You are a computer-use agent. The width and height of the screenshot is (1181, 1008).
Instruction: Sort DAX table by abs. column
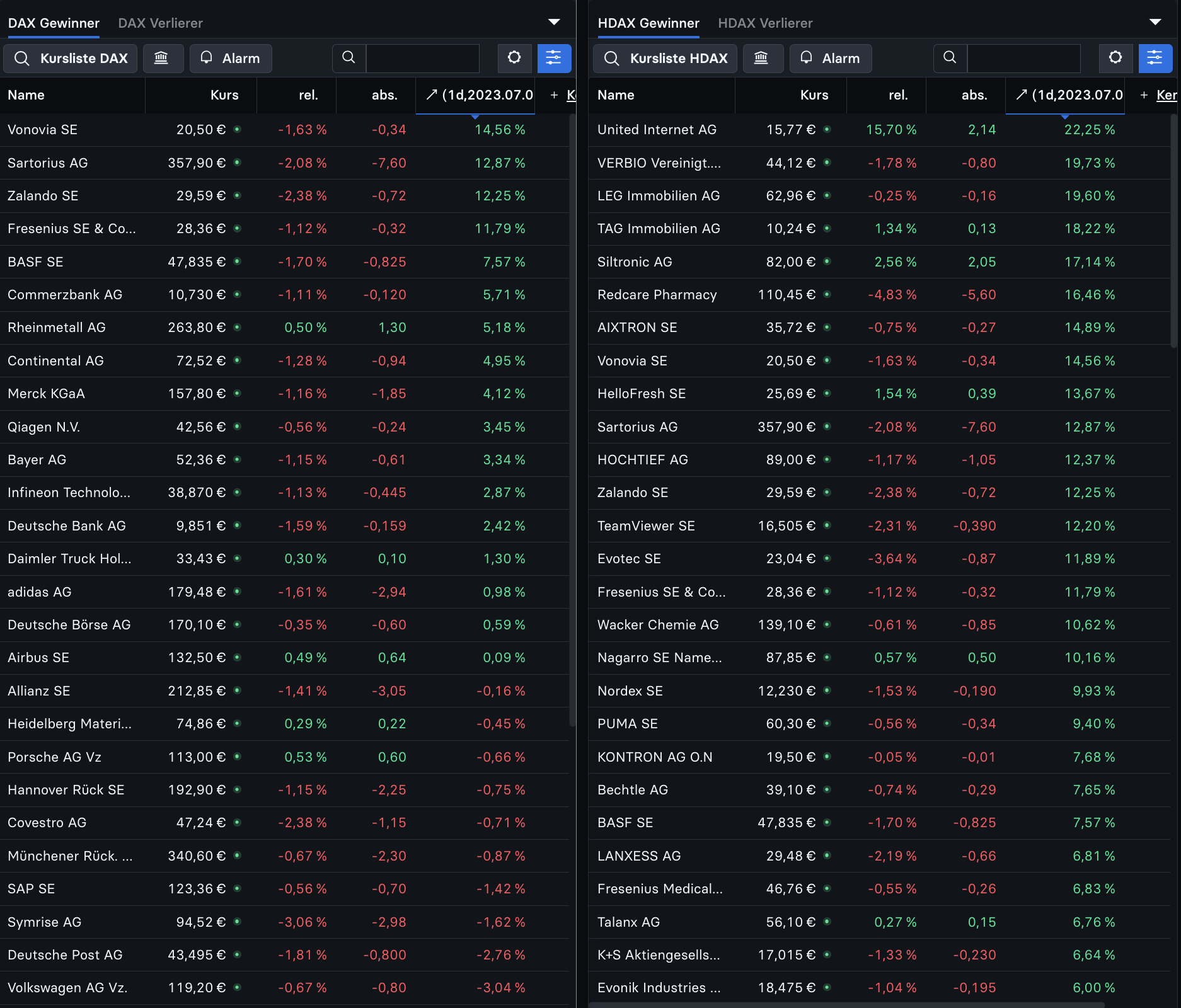click(376, 95)
